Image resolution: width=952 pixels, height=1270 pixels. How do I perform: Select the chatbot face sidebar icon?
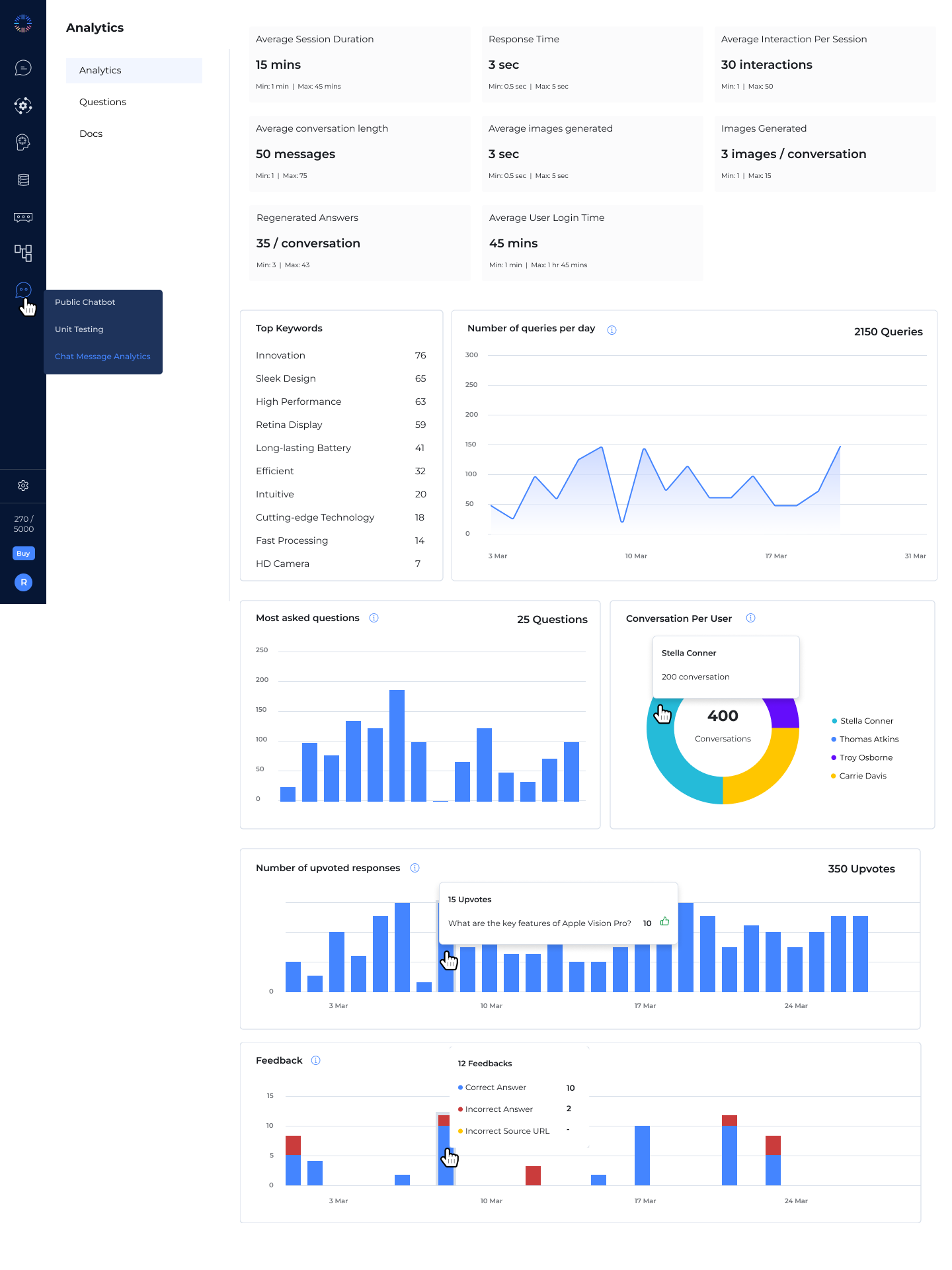coord(23,290)
